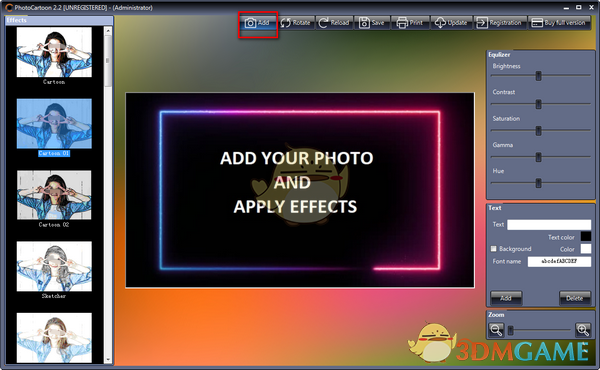This screenshot has width=600, height=370.
Task: Click the Brightness slider handle
Action: tap(538, 76)
